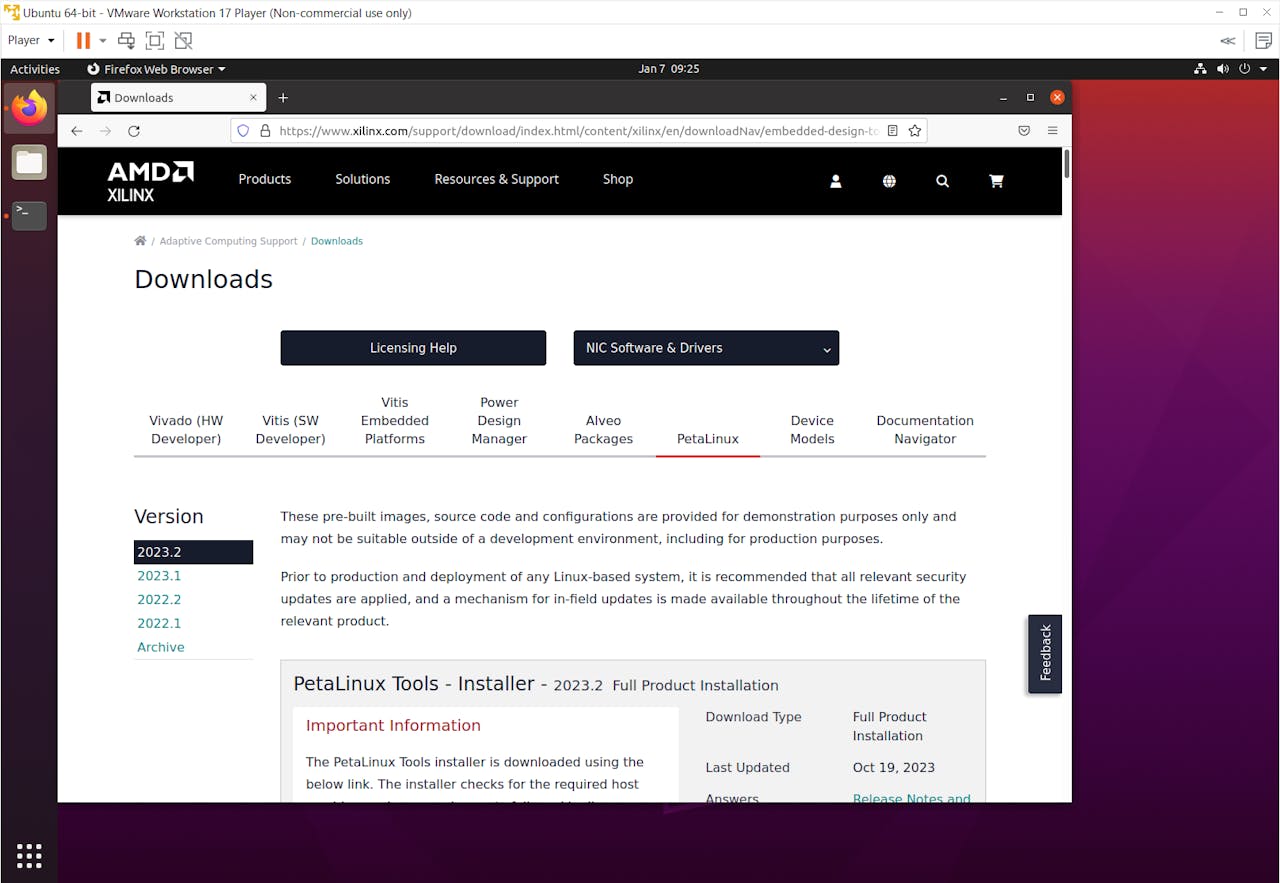Switch to Vitis (SW Developer) tab

coord(290,430)
